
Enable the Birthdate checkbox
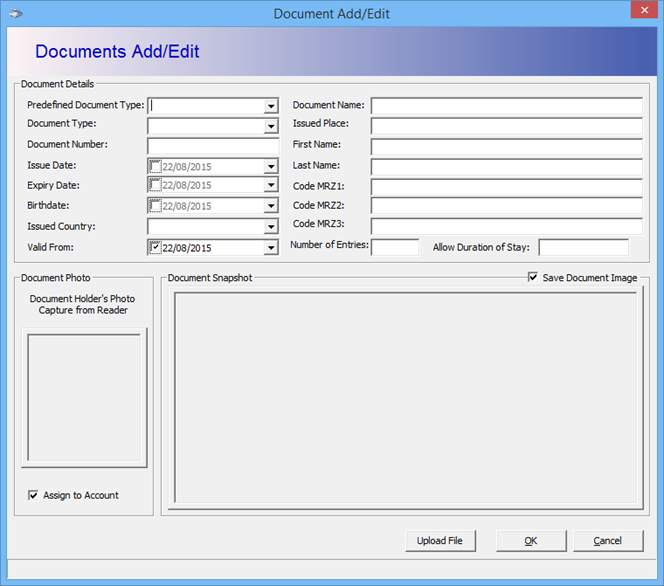pos(156,205)
